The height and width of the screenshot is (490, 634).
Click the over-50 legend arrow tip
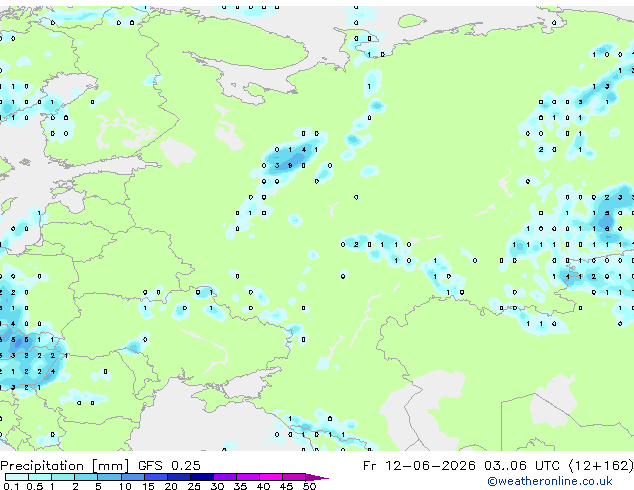[317, 477]
